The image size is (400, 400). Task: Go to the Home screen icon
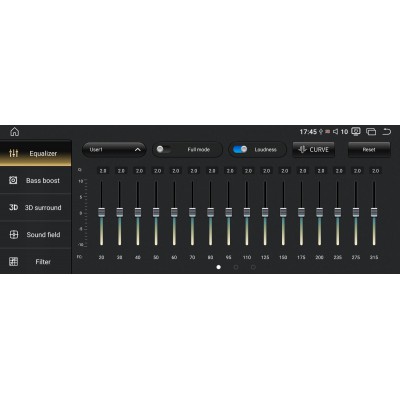click(x=15, y=132)
